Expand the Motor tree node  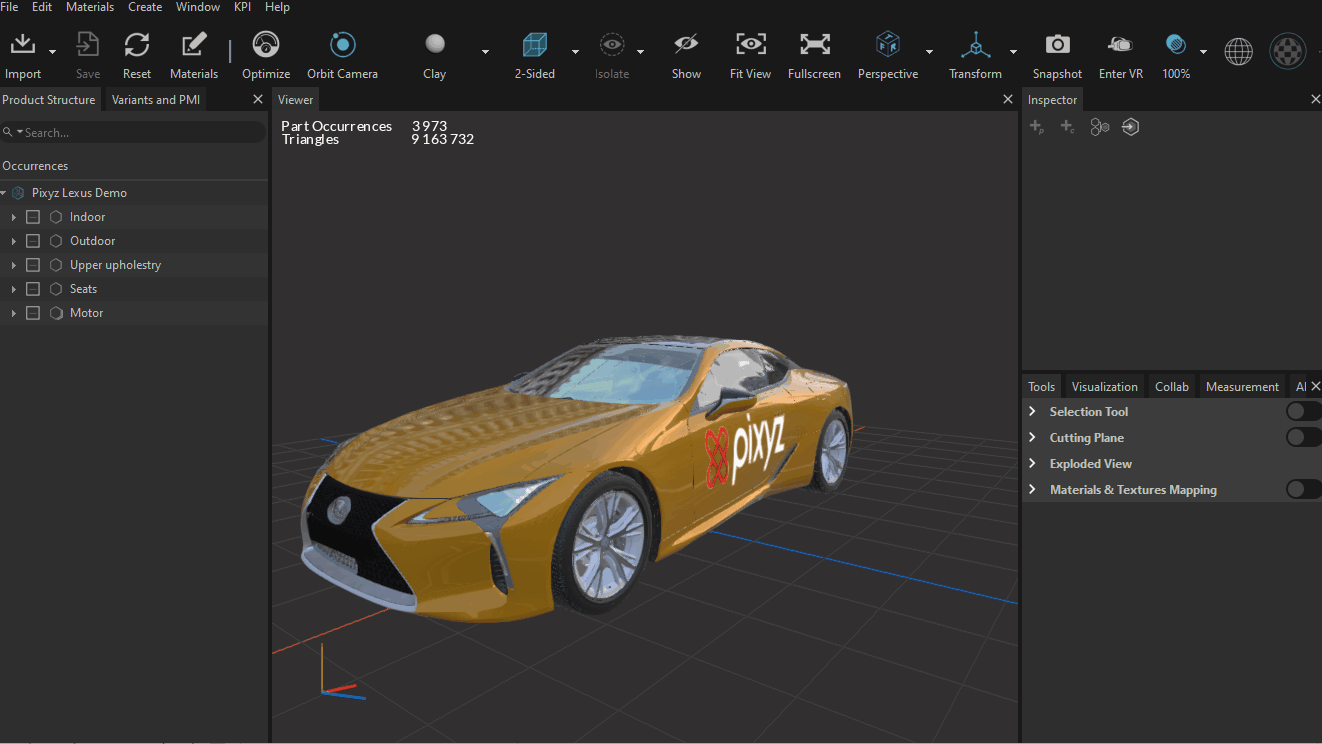(14, 313)
